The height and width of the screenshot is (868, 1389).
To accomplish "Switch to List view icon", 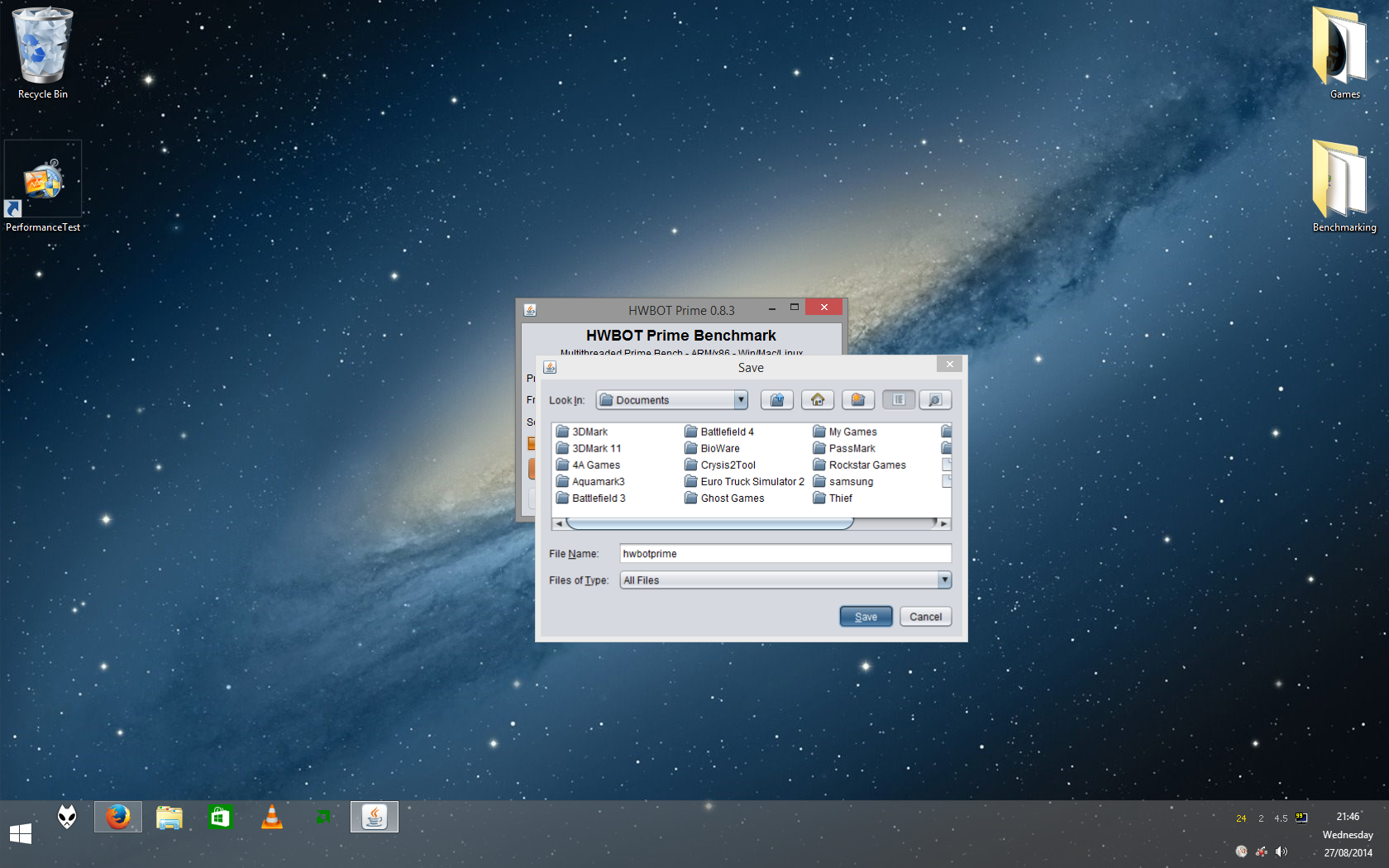I will click(899, 400).
